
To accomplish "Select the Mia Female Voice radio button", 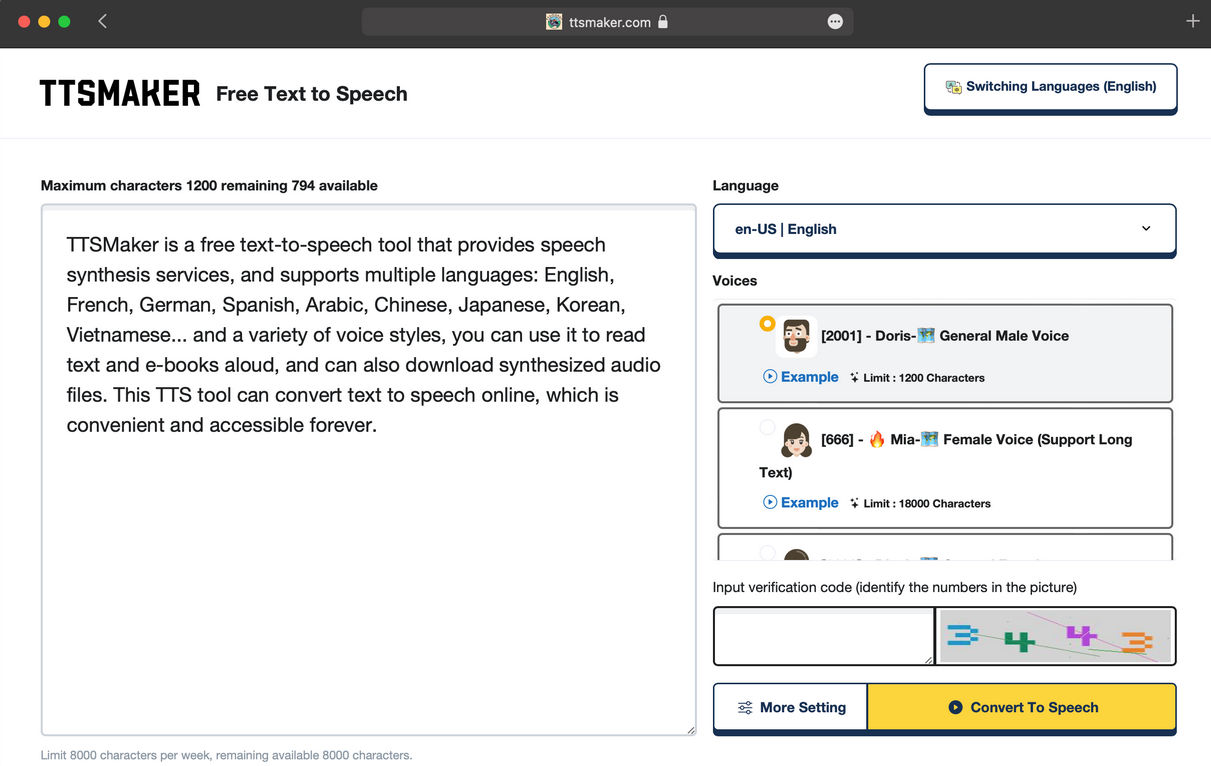I will click(767, 427).
